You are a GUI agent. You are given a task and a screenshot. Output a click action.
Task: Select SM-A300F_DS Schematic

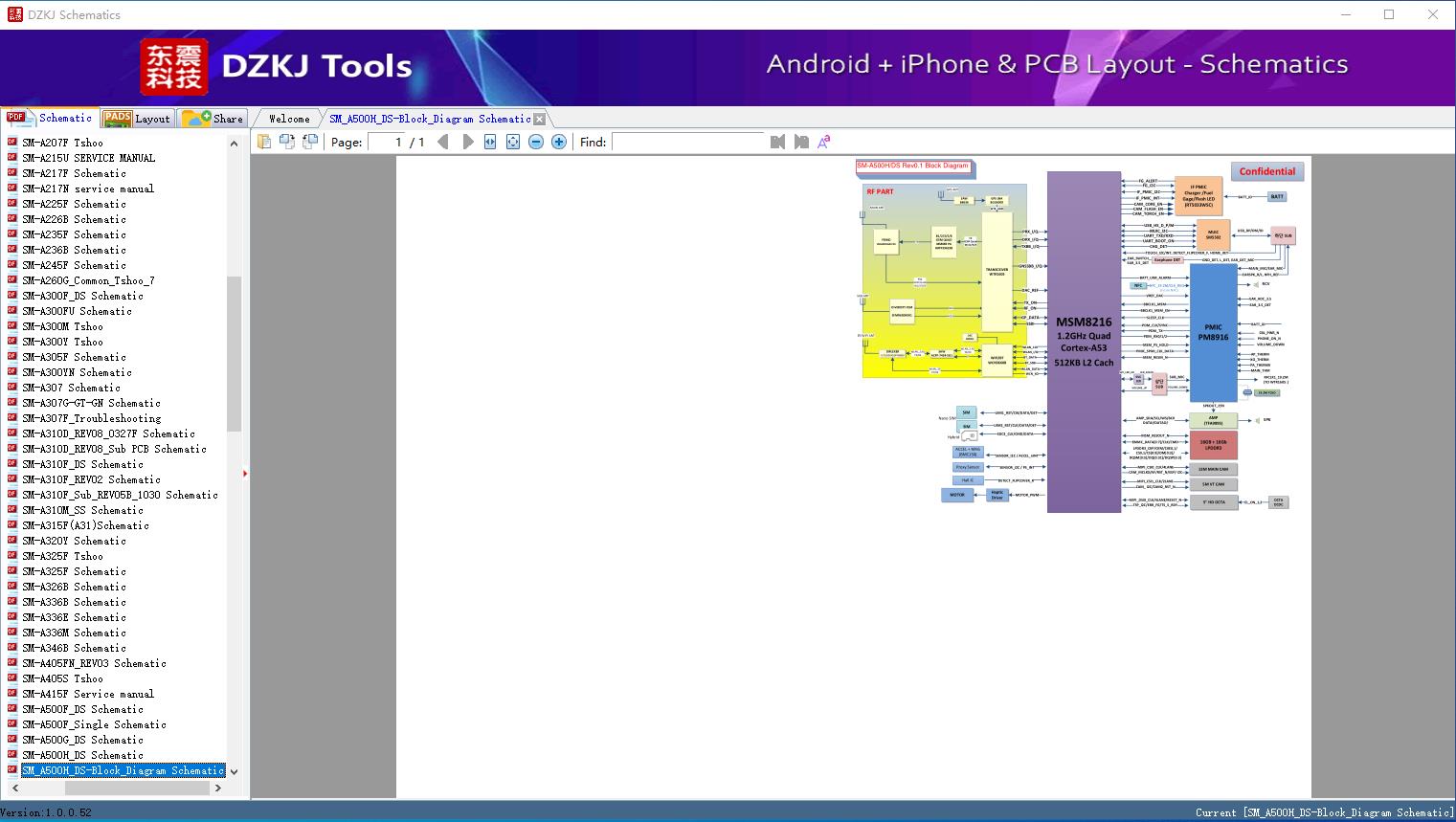click(x=82, y=296)
